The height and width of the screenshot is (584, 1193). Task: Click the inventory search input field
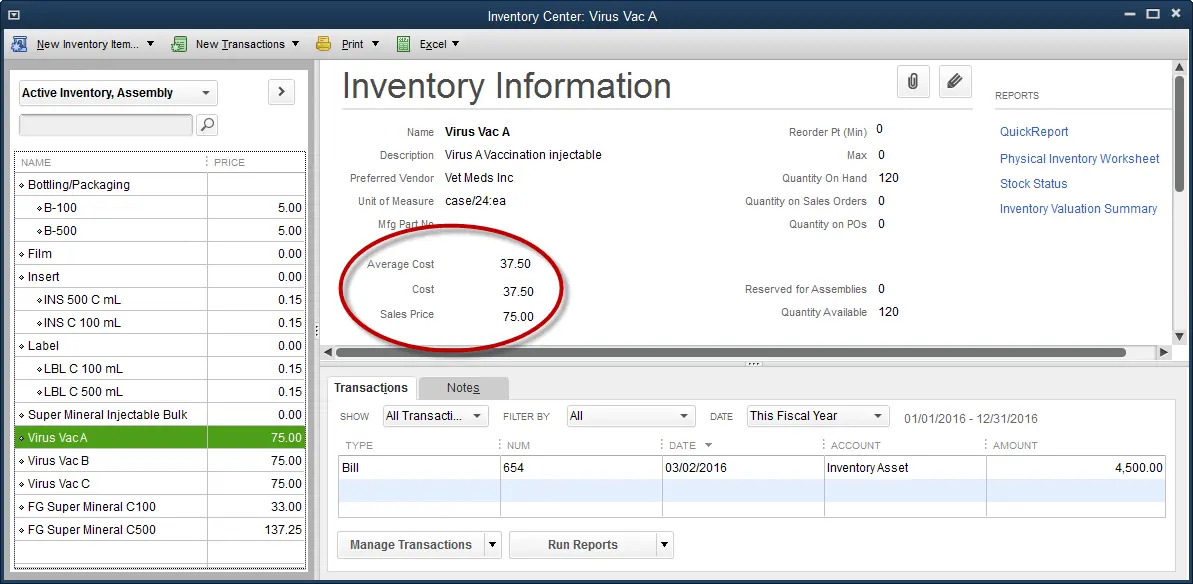click(x=106, y=125)
